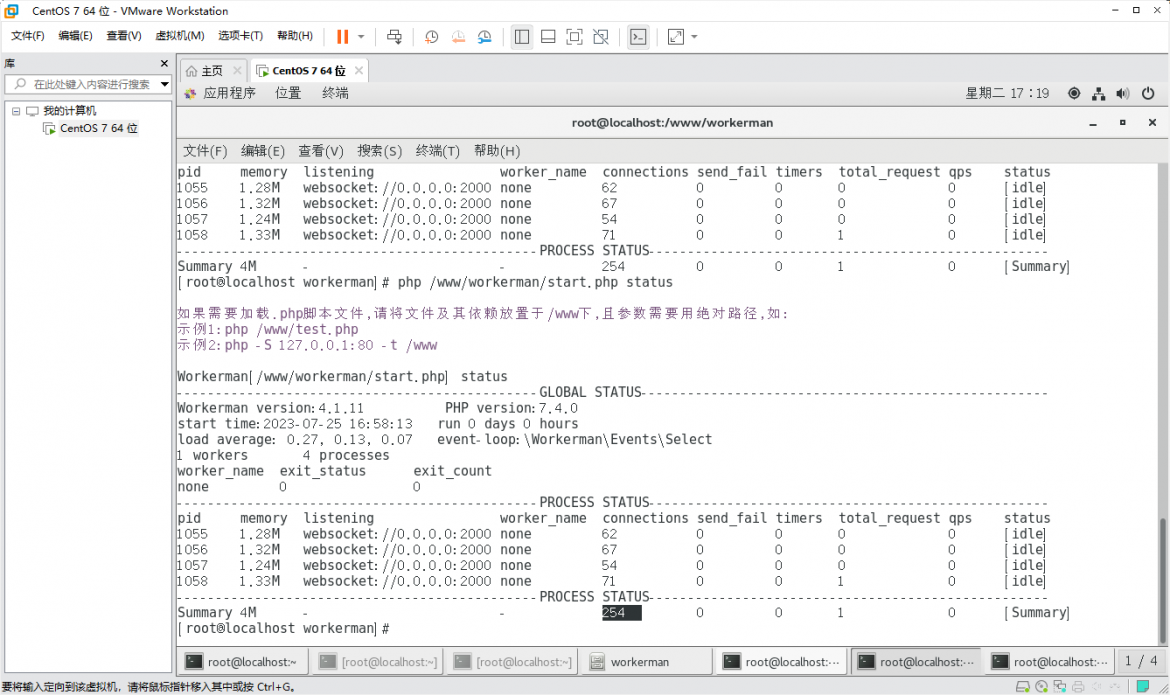Click the guest volume speaker icon
The image size is (1170, 695).
click(1122, 93)
